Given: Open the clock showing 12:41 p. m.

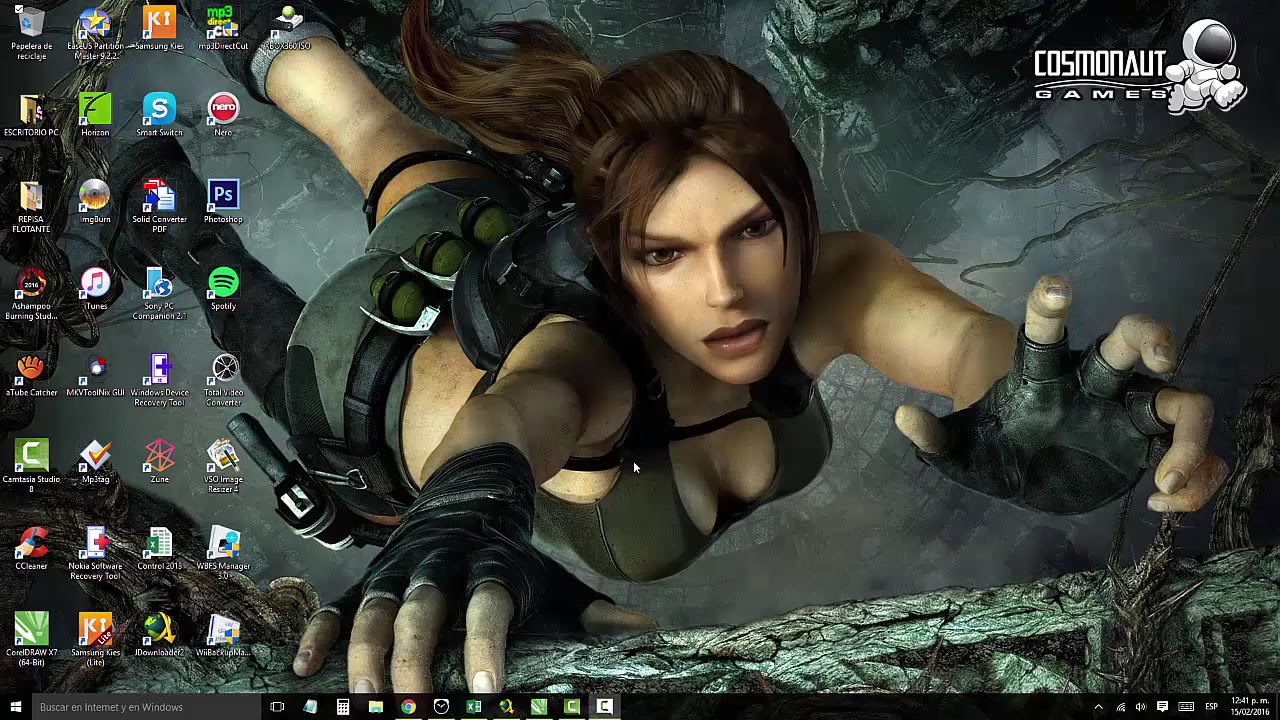Looking at the screenshot, I should point(1250,707).
